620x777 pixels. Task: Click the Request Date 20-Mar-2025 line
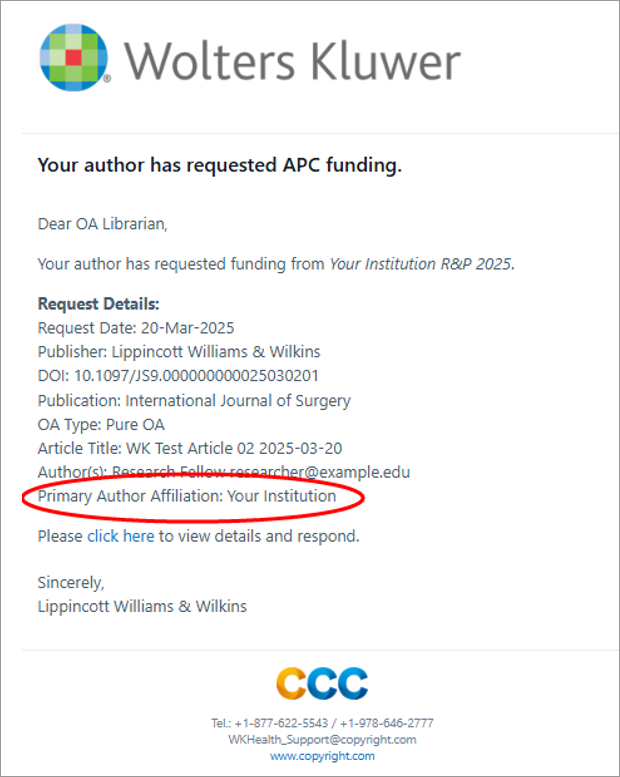[x=136, y=328]
